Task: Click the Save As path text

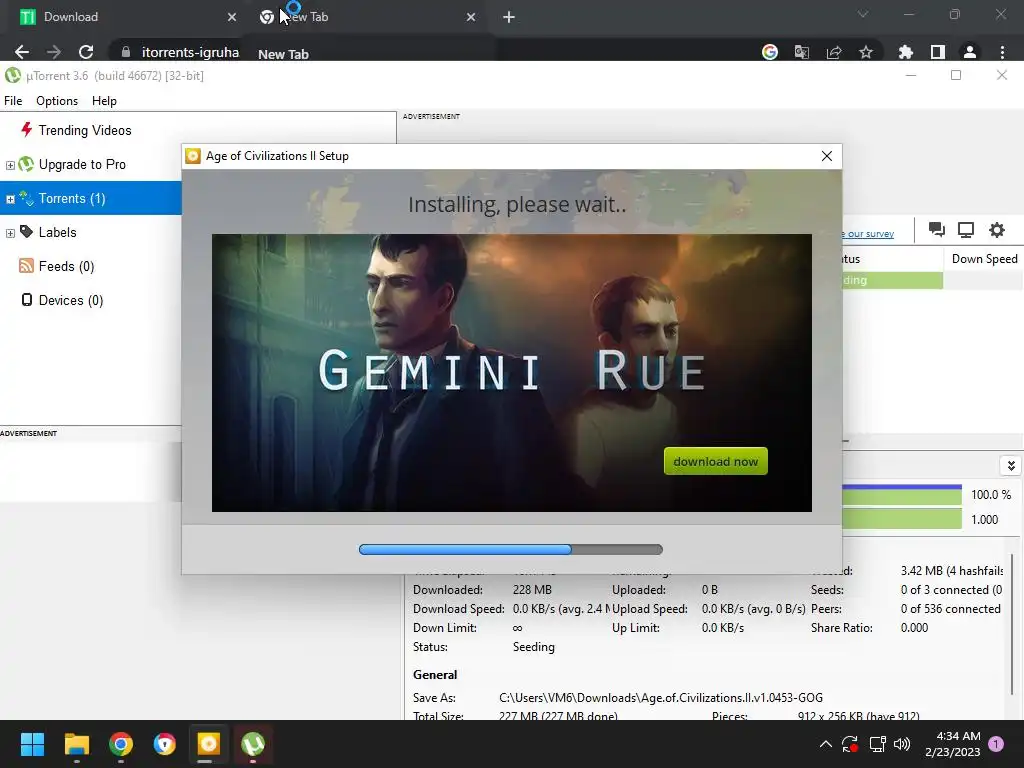Action: [661, 697]
